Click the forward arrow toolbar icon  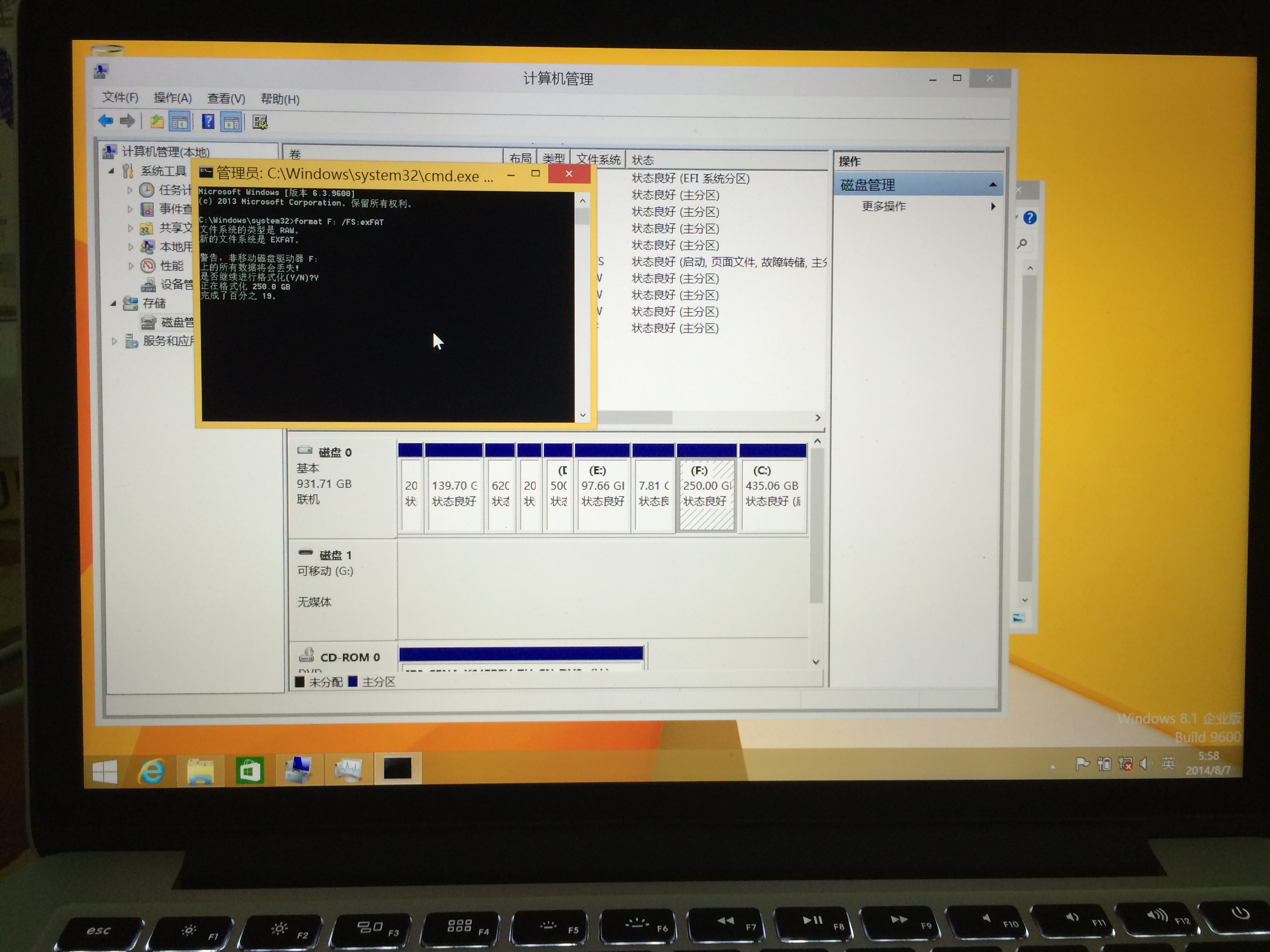127,121
